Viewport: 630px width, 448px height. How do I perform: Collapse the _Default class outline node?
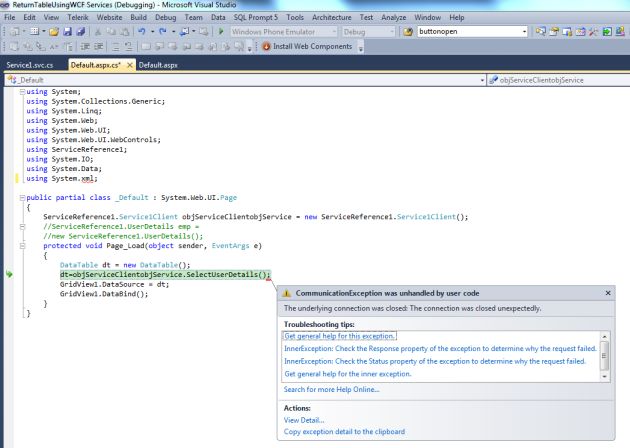(22, 198)
